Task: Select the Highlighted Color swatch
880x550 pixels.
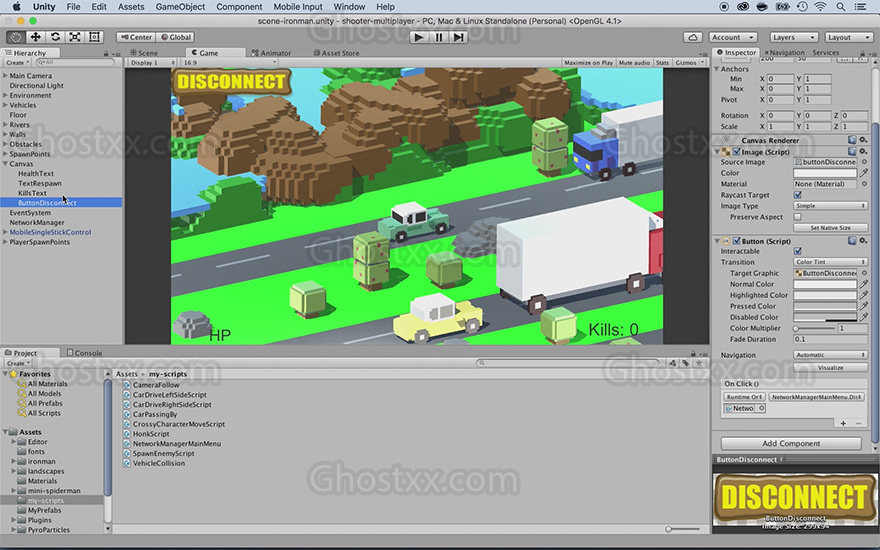Action: coord(825,295)
